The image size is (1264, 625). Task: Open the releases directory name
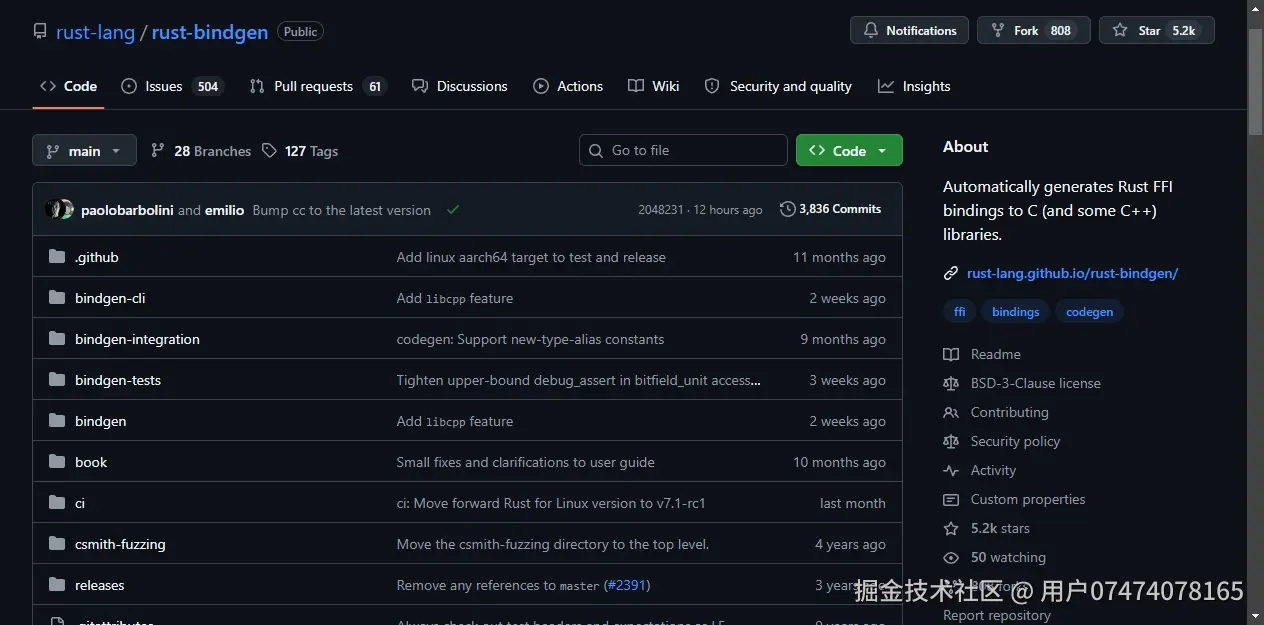[x=100, y=585]
